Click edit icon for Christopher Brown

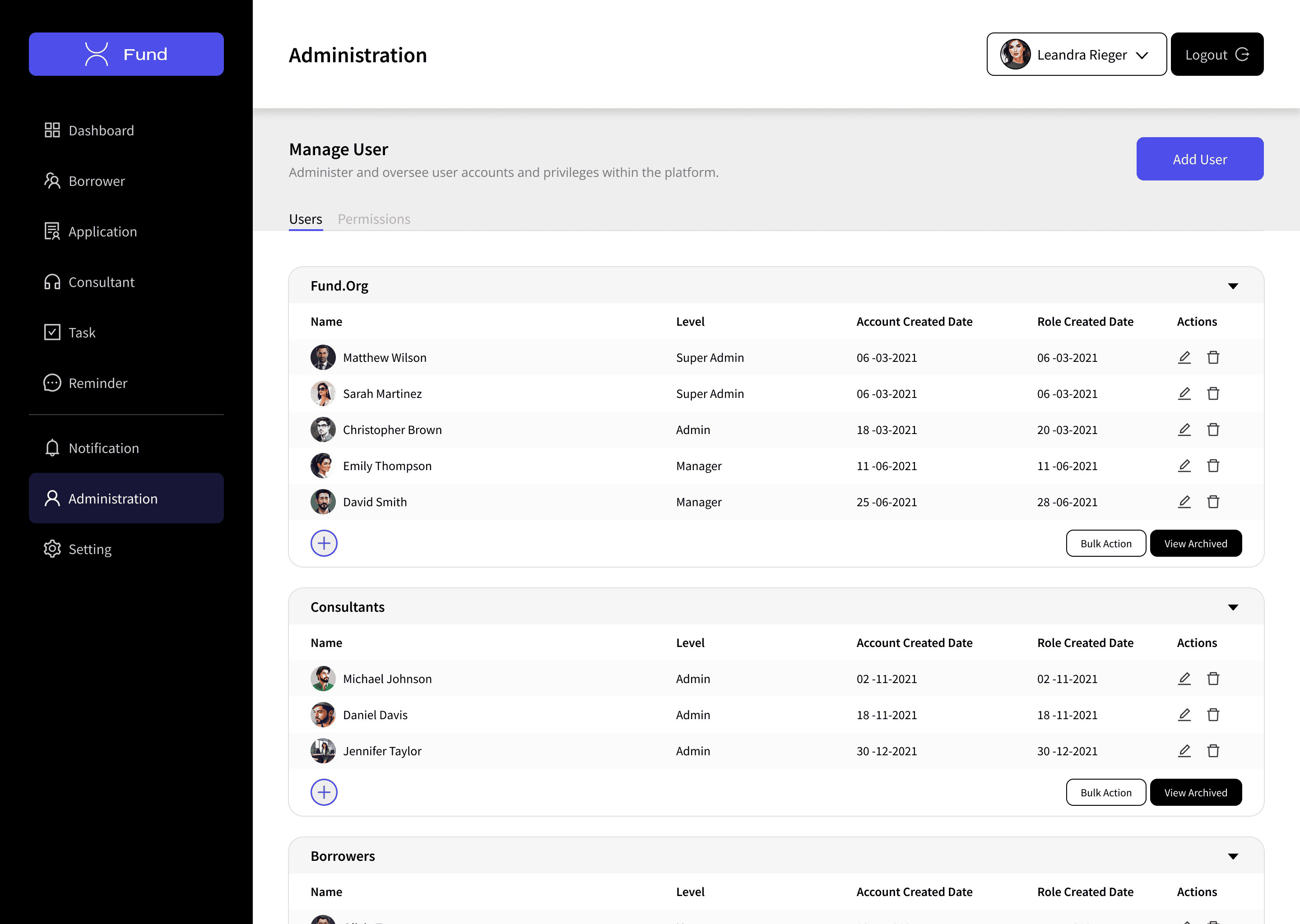[1184, 430]
